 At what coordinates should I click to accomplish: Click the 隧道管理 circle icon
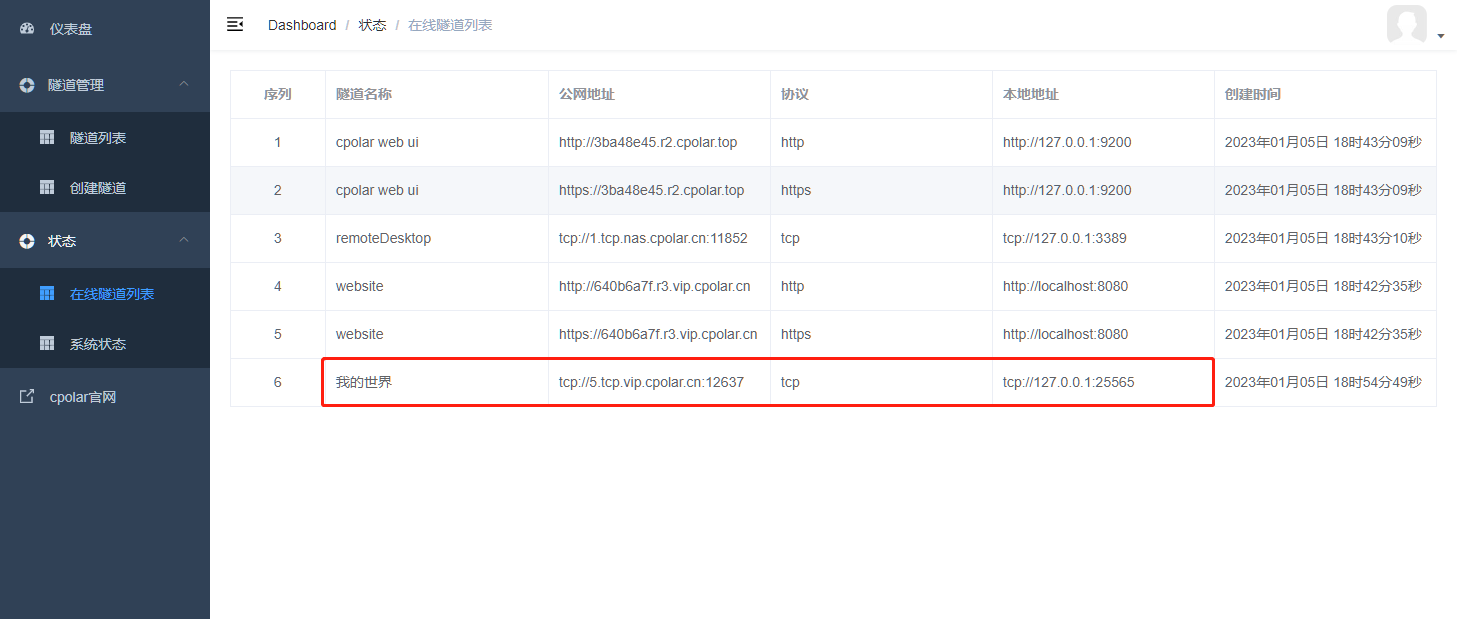point(27,85)
